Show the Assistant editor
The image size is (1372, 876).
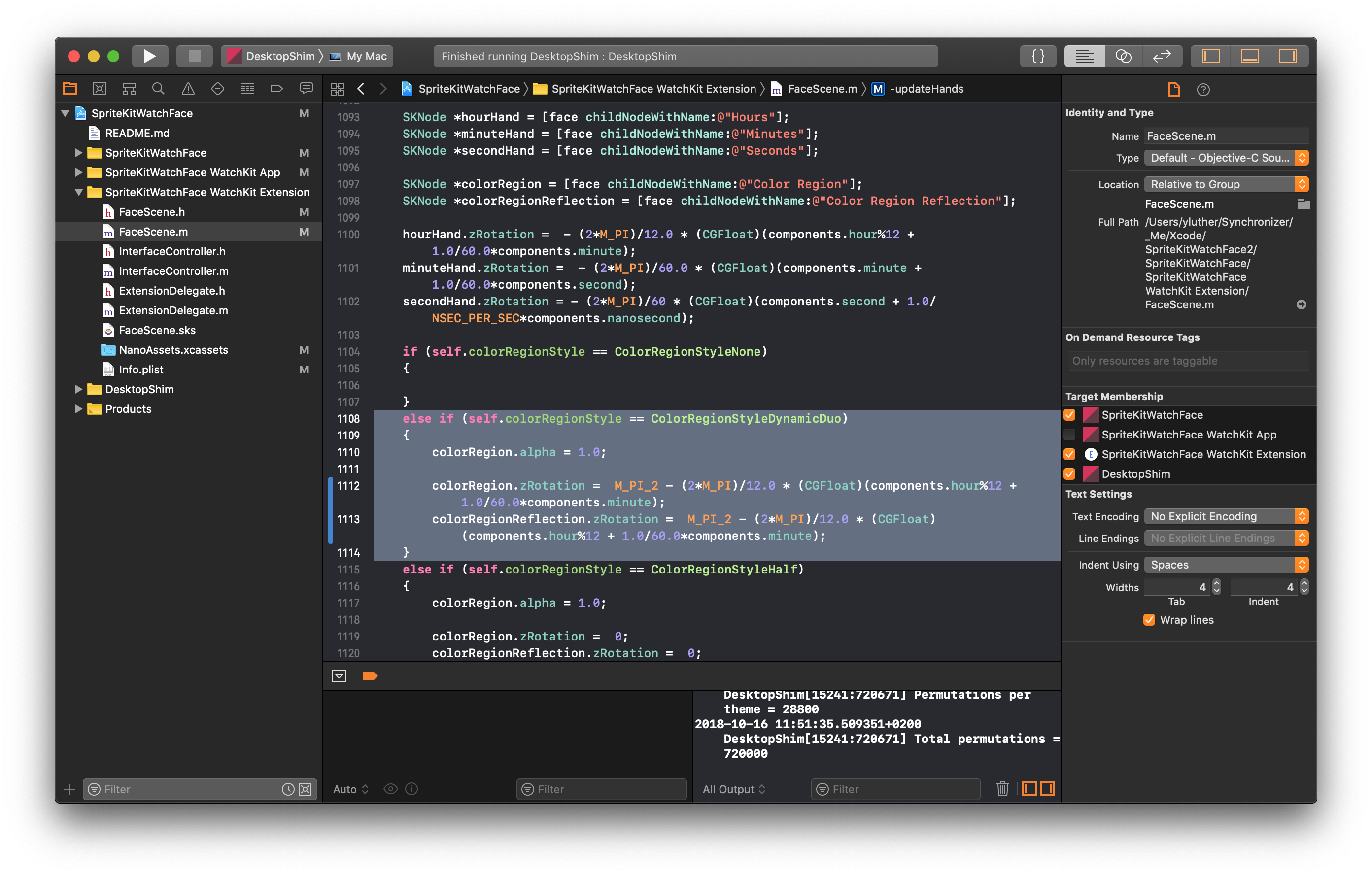tap(1123, 56)
